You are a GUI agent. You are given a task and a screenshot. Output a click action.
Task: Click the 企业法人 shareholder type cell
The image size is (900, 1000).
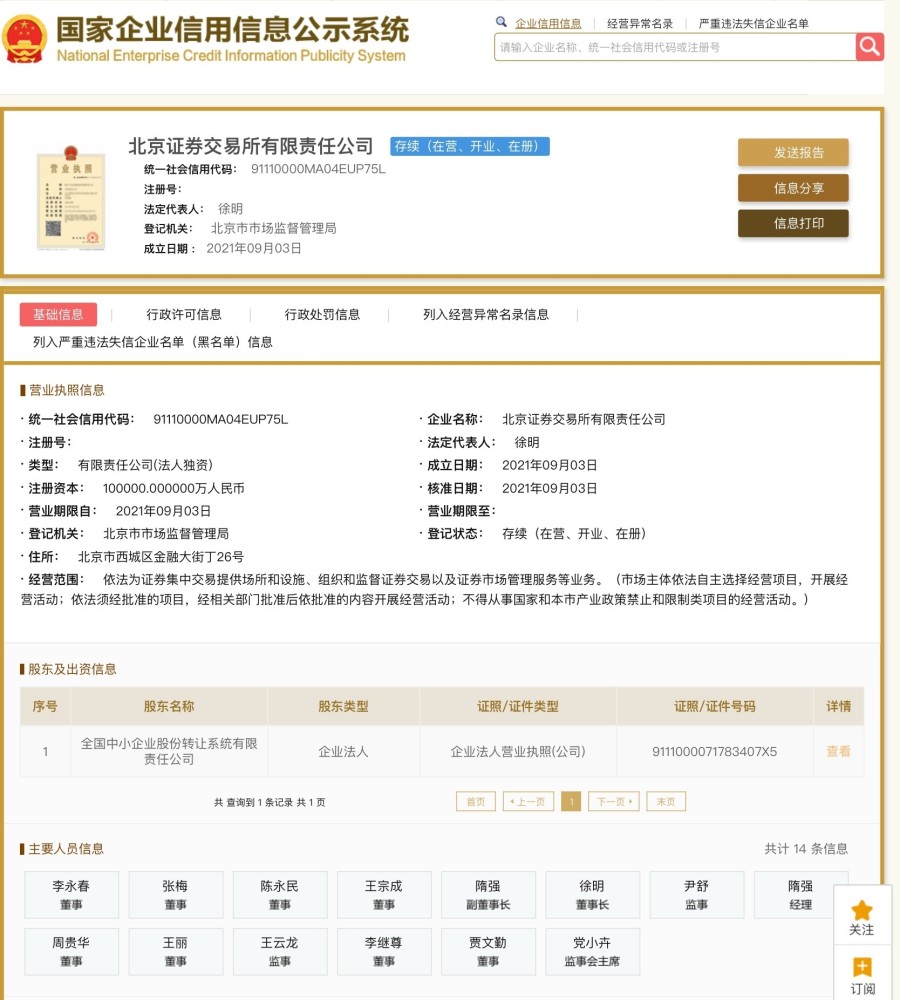click(x=343, y=751)
